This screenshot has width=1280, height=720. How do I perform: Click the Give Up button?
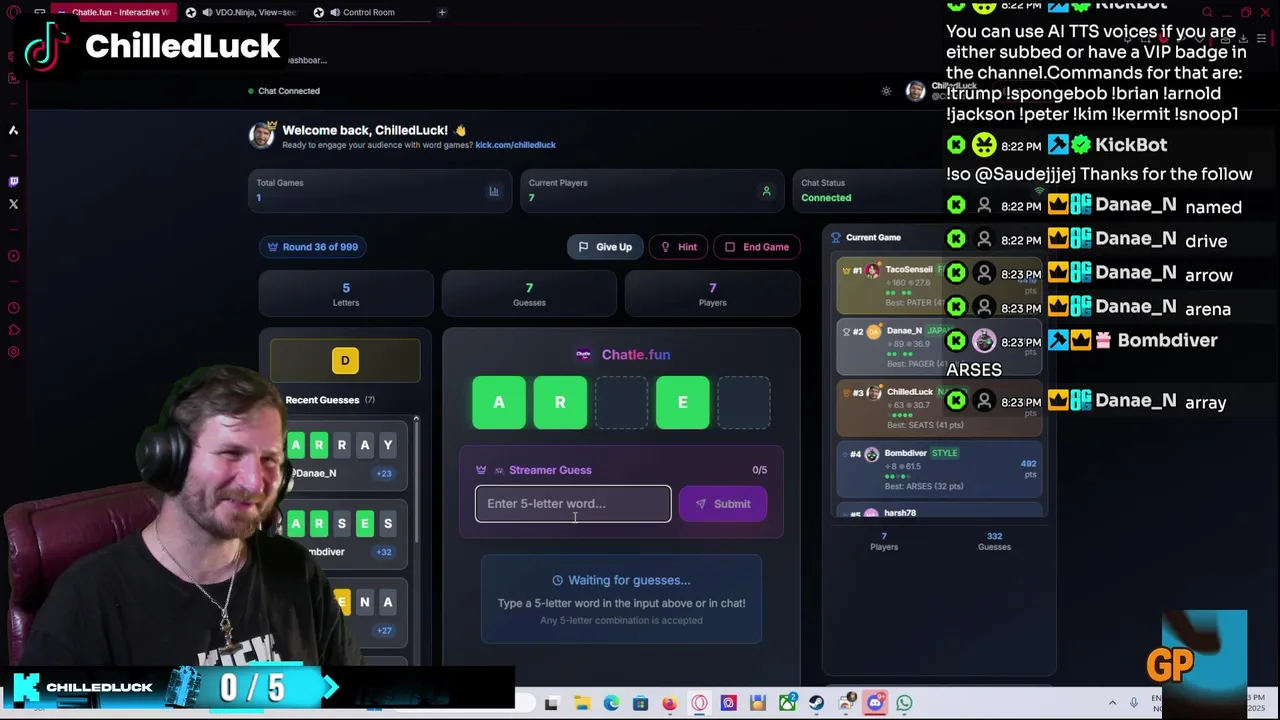coord(605,247)
